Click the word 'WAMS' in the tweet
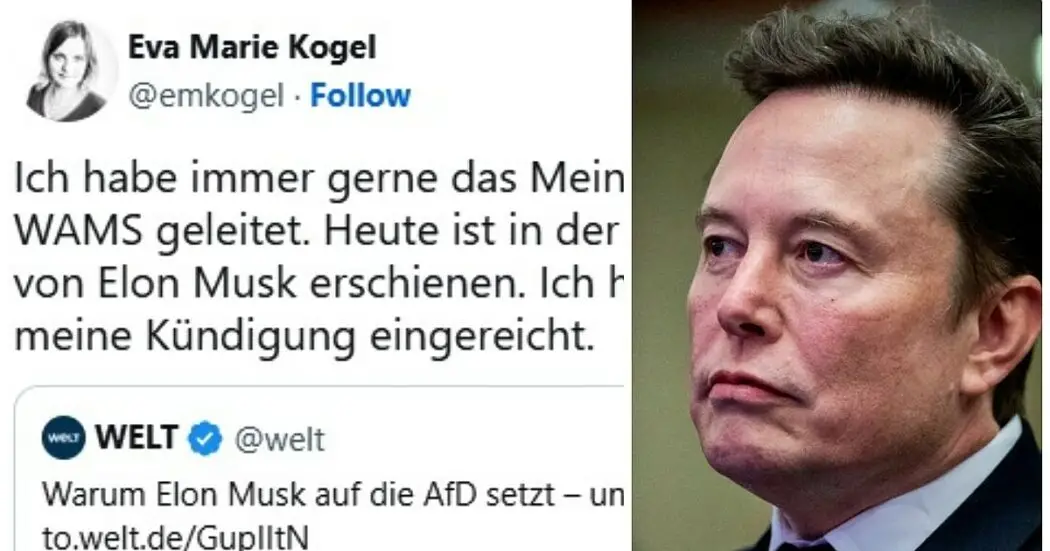This screenshot has height=551, width=1050. pyautogui.click(x=78, y=232)
